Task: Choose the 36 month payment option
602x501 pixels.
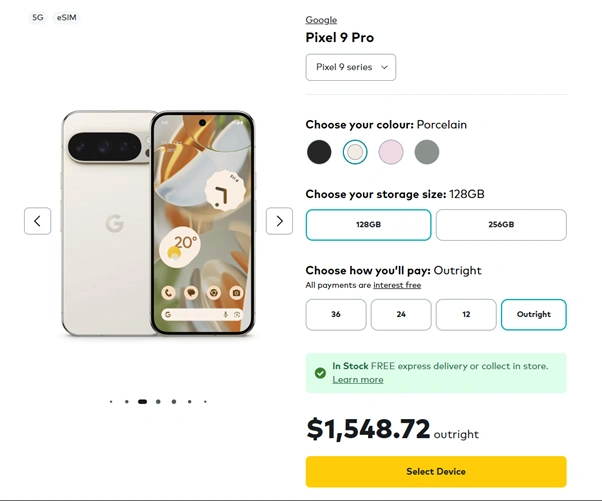Action: pos(336,314)
